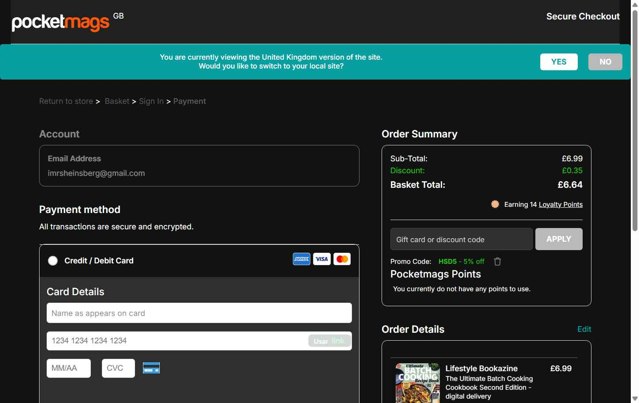Click the vertical page scrollbar
Screen dimensions: 639x403
[x=635, y=122]
